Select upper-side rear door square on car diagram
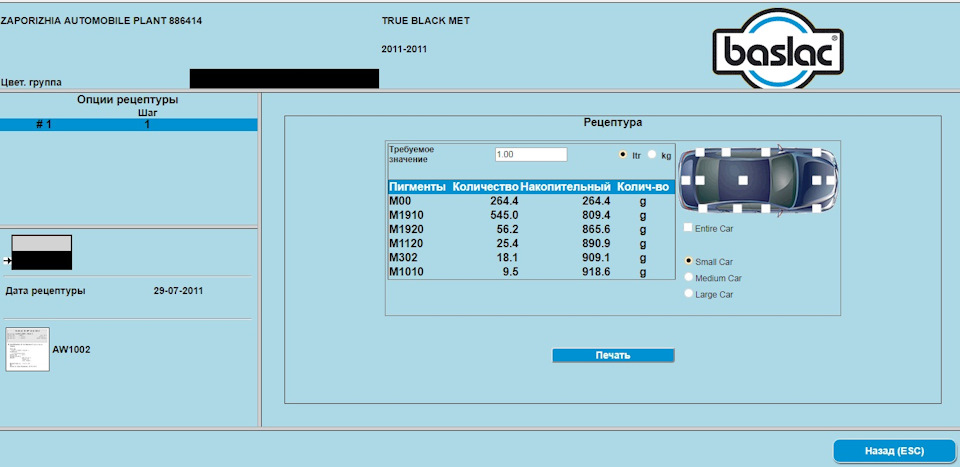This screenshot has height=467, width=960. click(x=726, y=152)
